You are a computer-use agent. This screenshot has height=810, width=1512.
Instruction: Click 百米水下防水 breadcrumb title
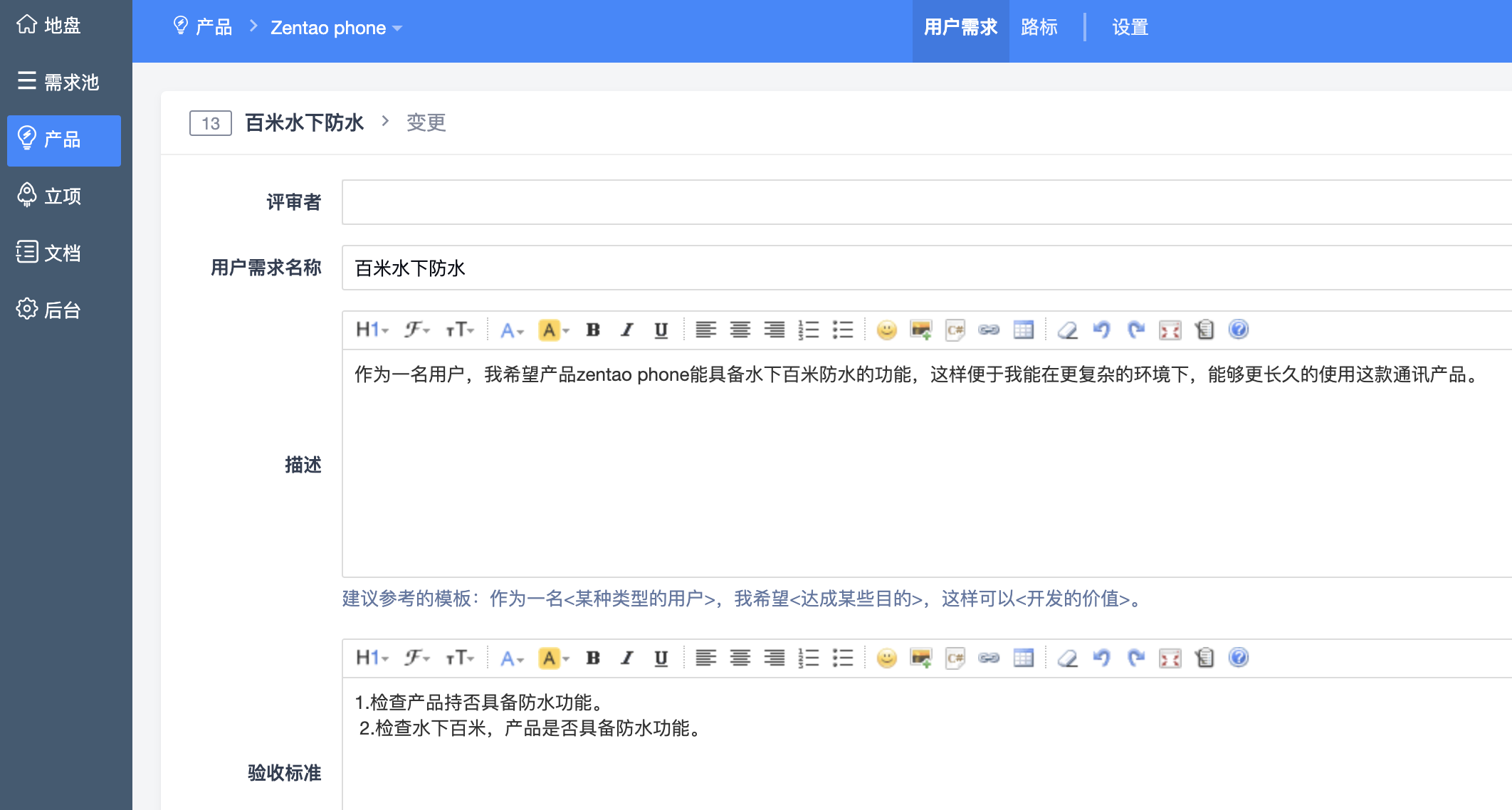click(304, 122)
